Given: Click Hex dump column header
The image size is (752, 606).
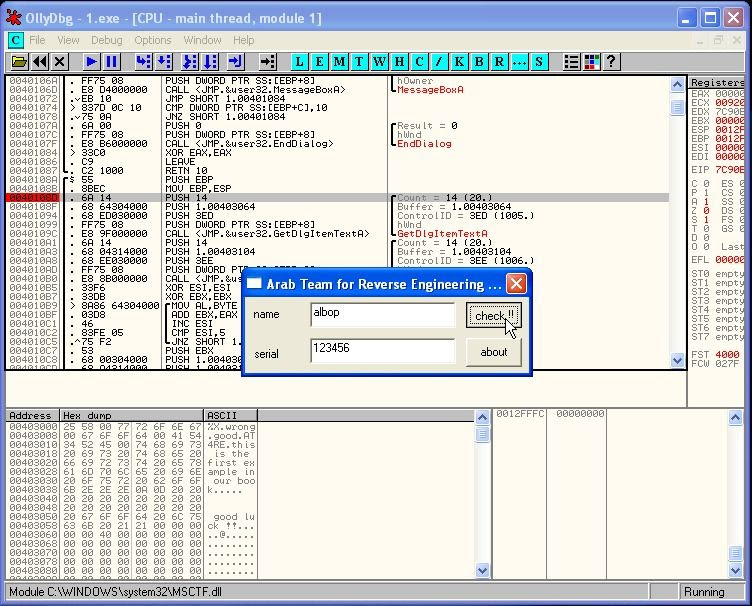Looking at the screenshot, I should [132, 415].
